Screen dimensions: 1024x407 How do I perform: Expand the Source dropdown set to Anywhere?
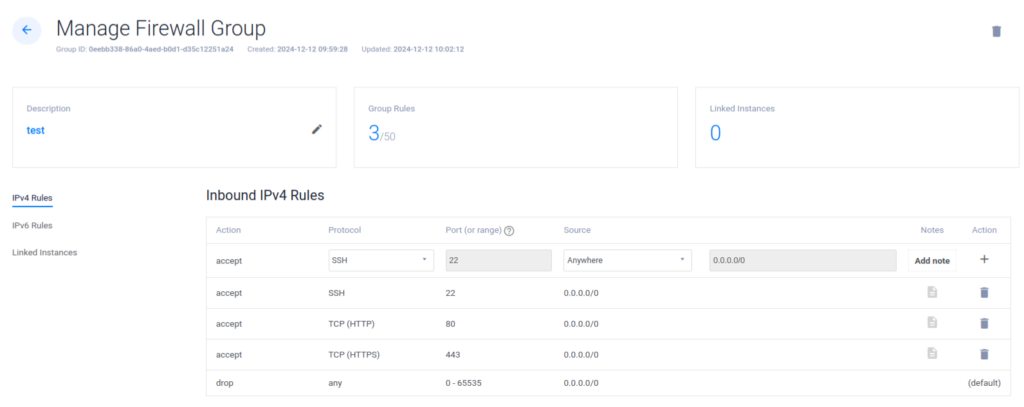click(627, 260)
